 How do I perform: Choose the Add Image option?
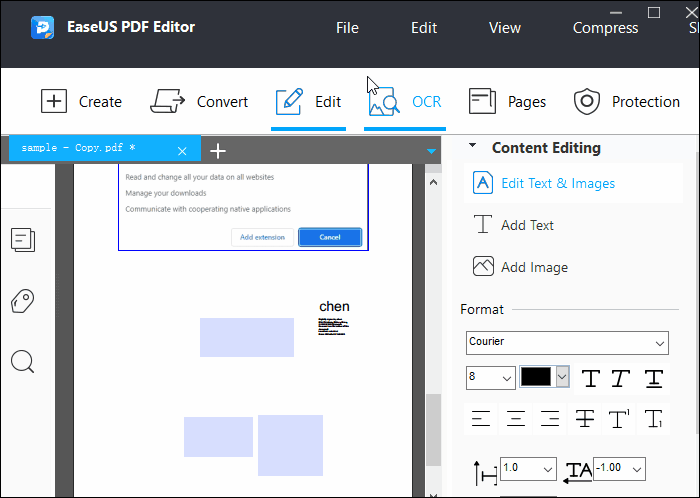point(521,267)
